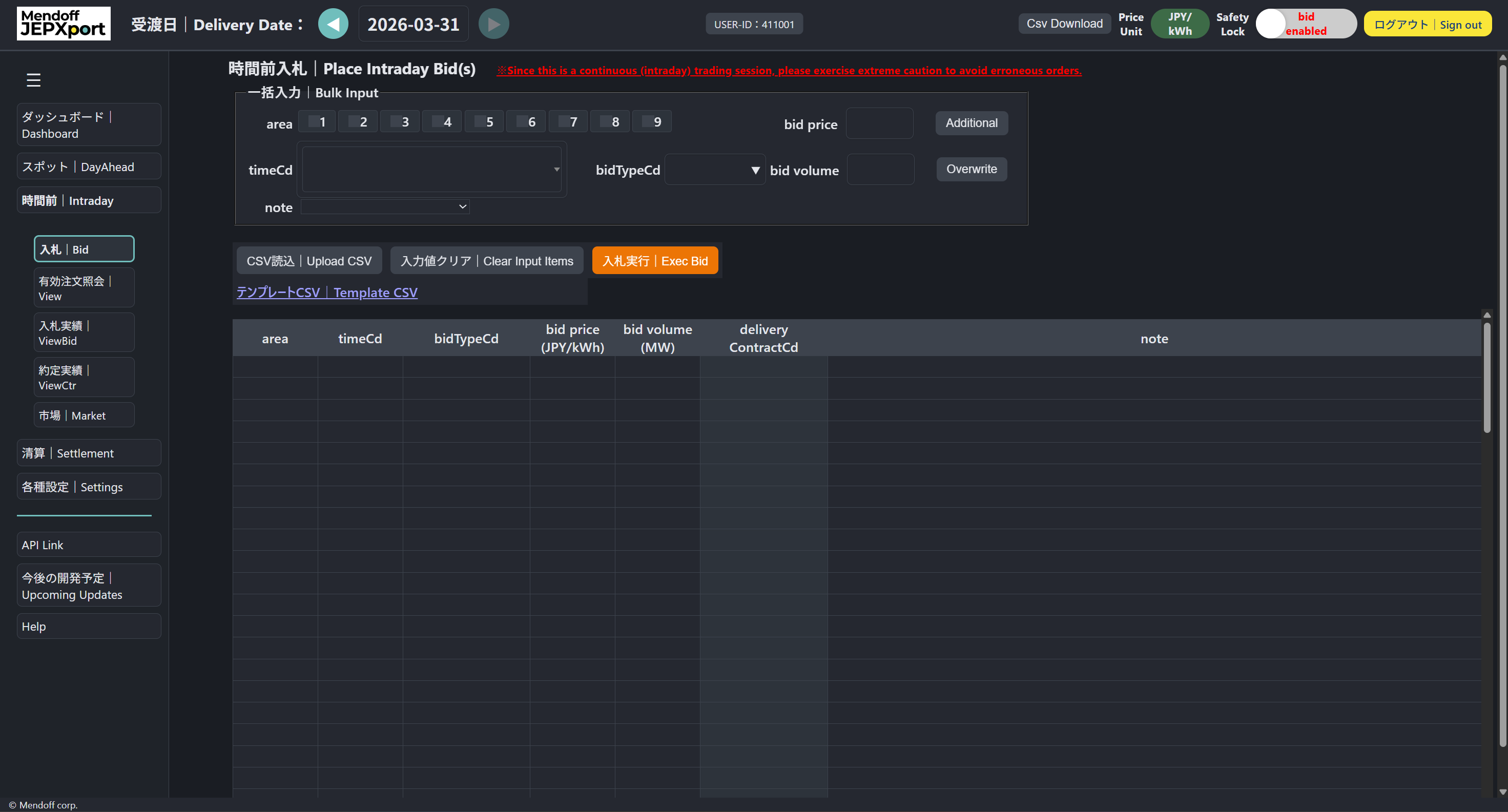Click the Additional bid price button

971,123
